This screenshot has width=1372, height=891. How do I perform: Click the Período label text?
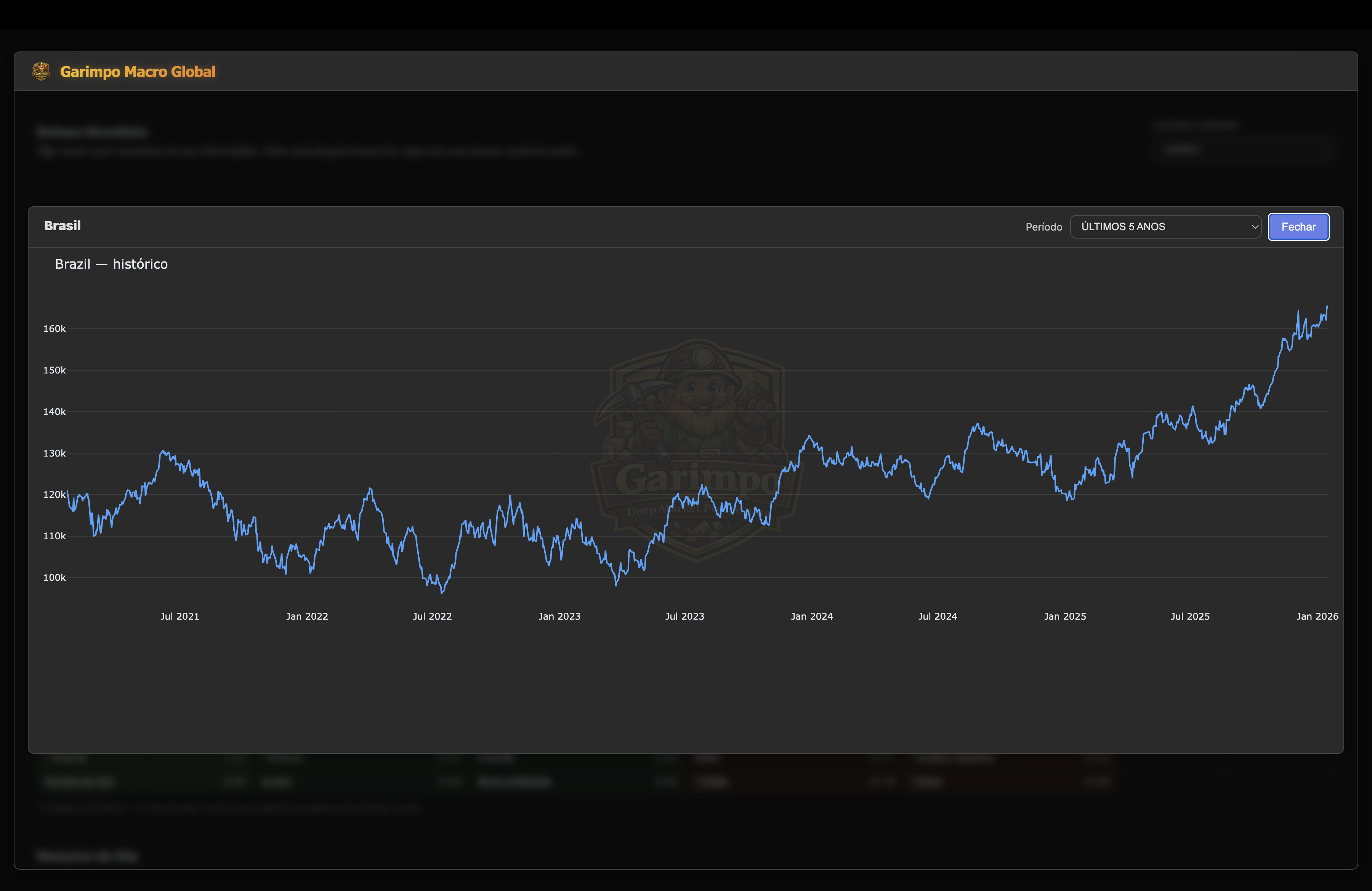(1043, 227)
